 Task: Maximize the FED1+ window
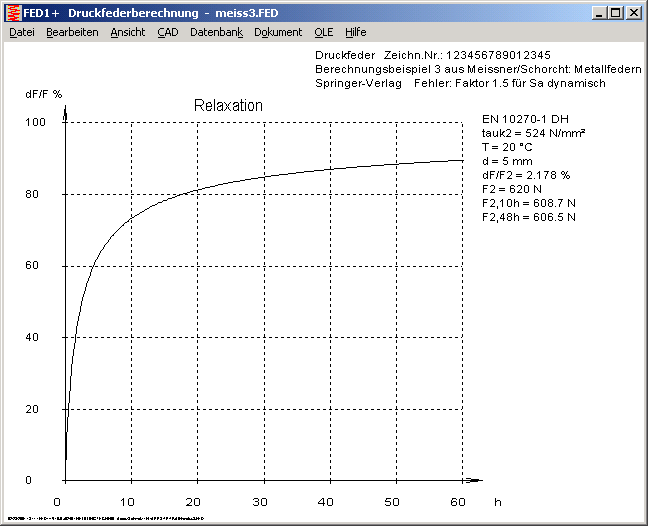tap(615, 13)
